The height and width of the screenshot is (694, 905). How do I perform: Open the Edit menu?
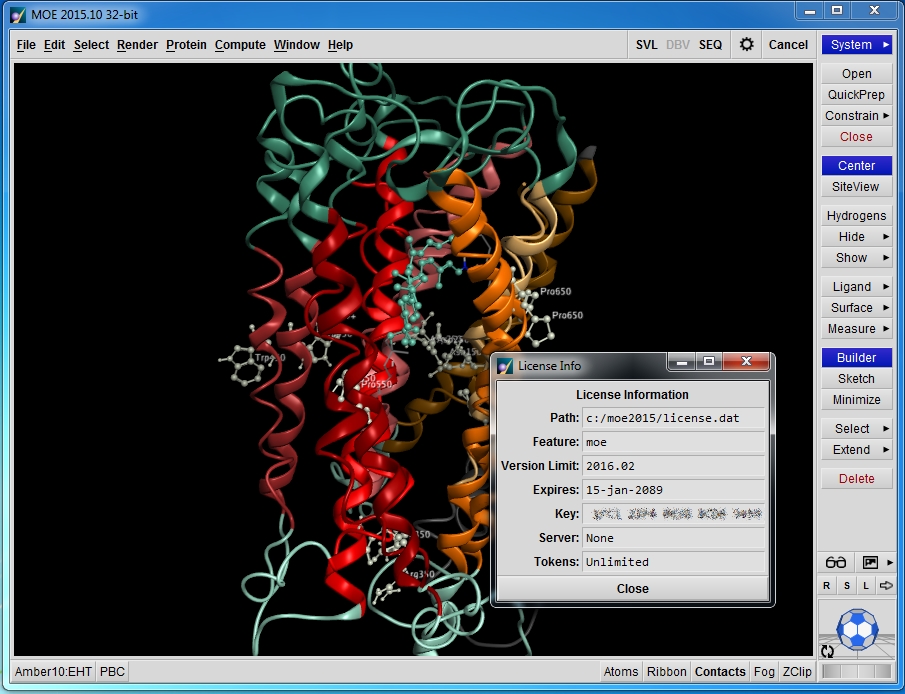[54, 44]
